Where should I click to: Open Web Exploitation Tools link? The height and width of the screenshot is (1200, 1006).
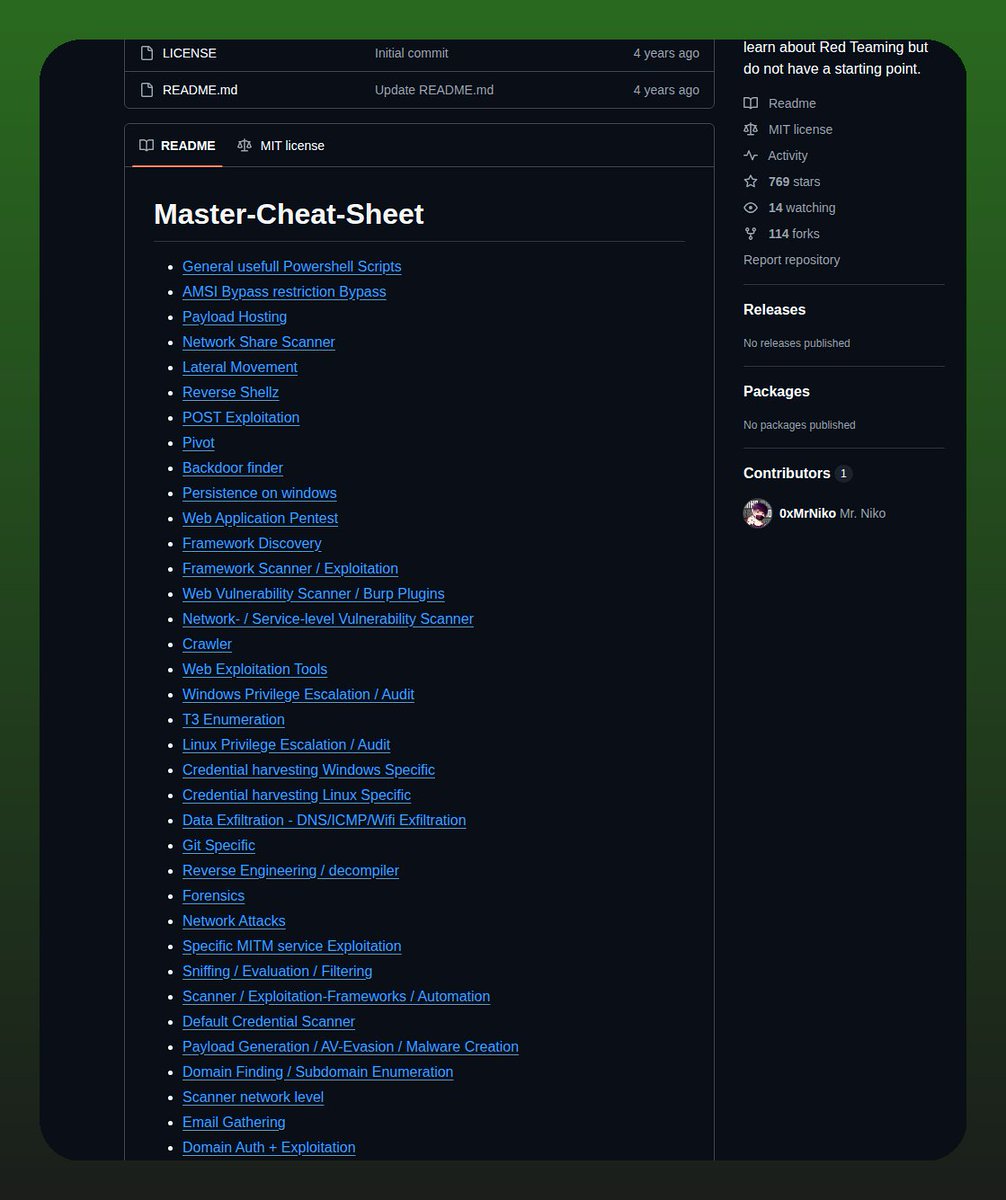coord(255,669)
